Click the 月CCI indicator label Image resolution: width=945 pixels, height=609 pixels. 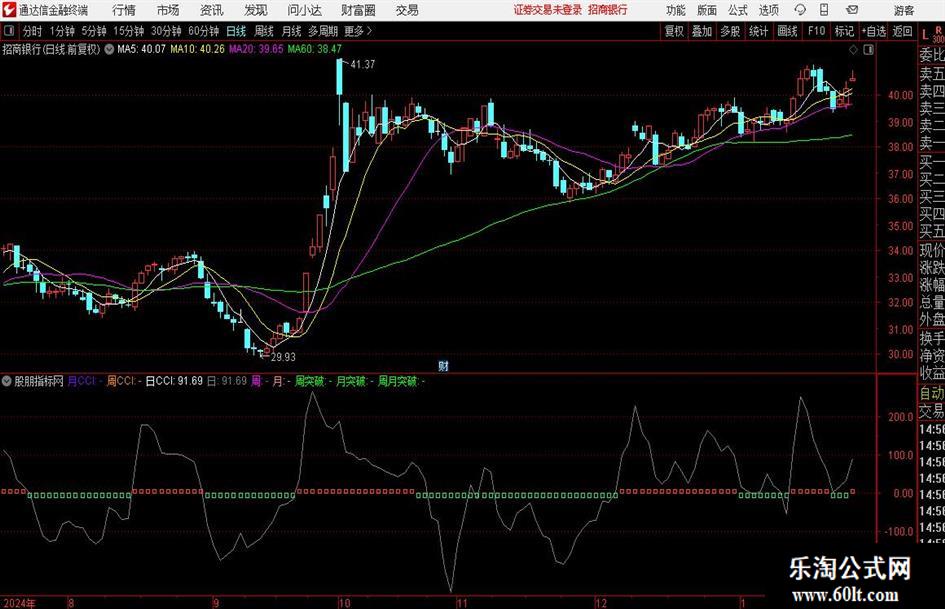(84, 381)
